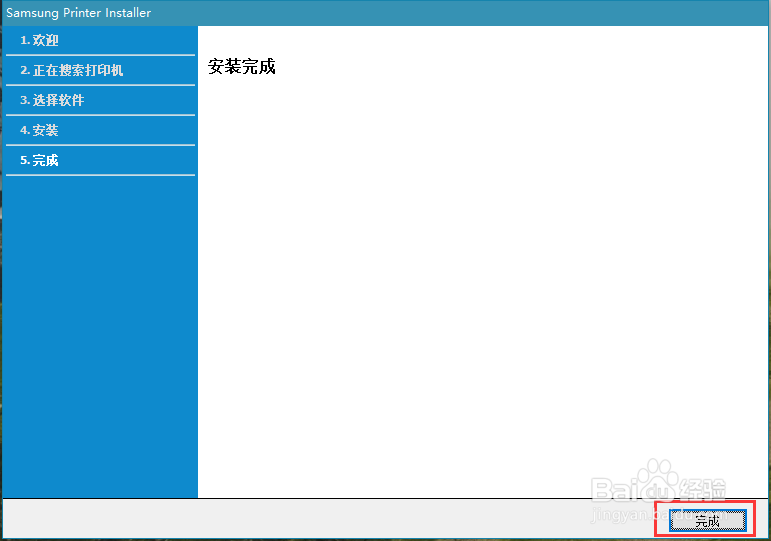Click the Samsung Printer Installer title bar
The height and width of the screenshot is (541, 771).
pos(386,13)
